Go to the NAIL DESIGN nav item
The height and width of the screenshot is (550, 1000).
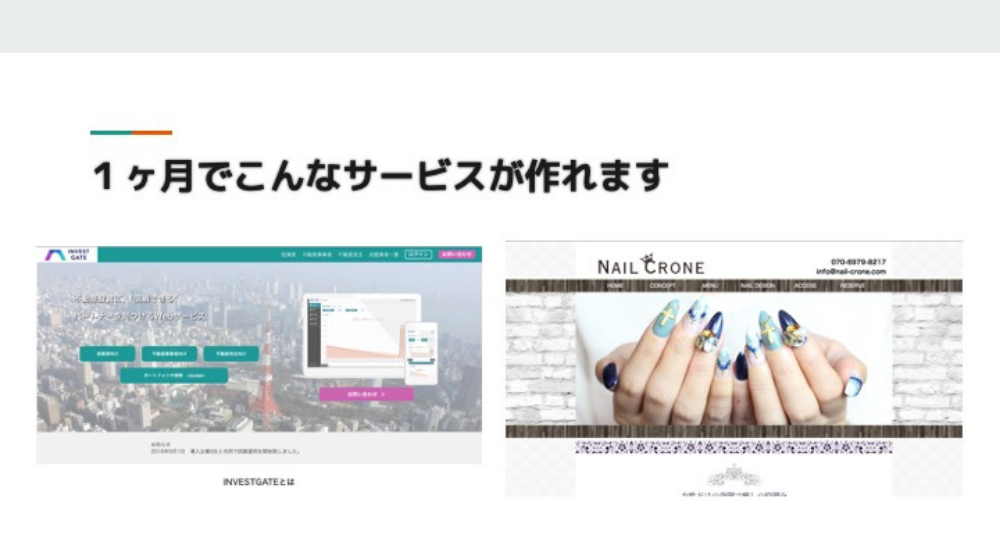coord(757,286)
